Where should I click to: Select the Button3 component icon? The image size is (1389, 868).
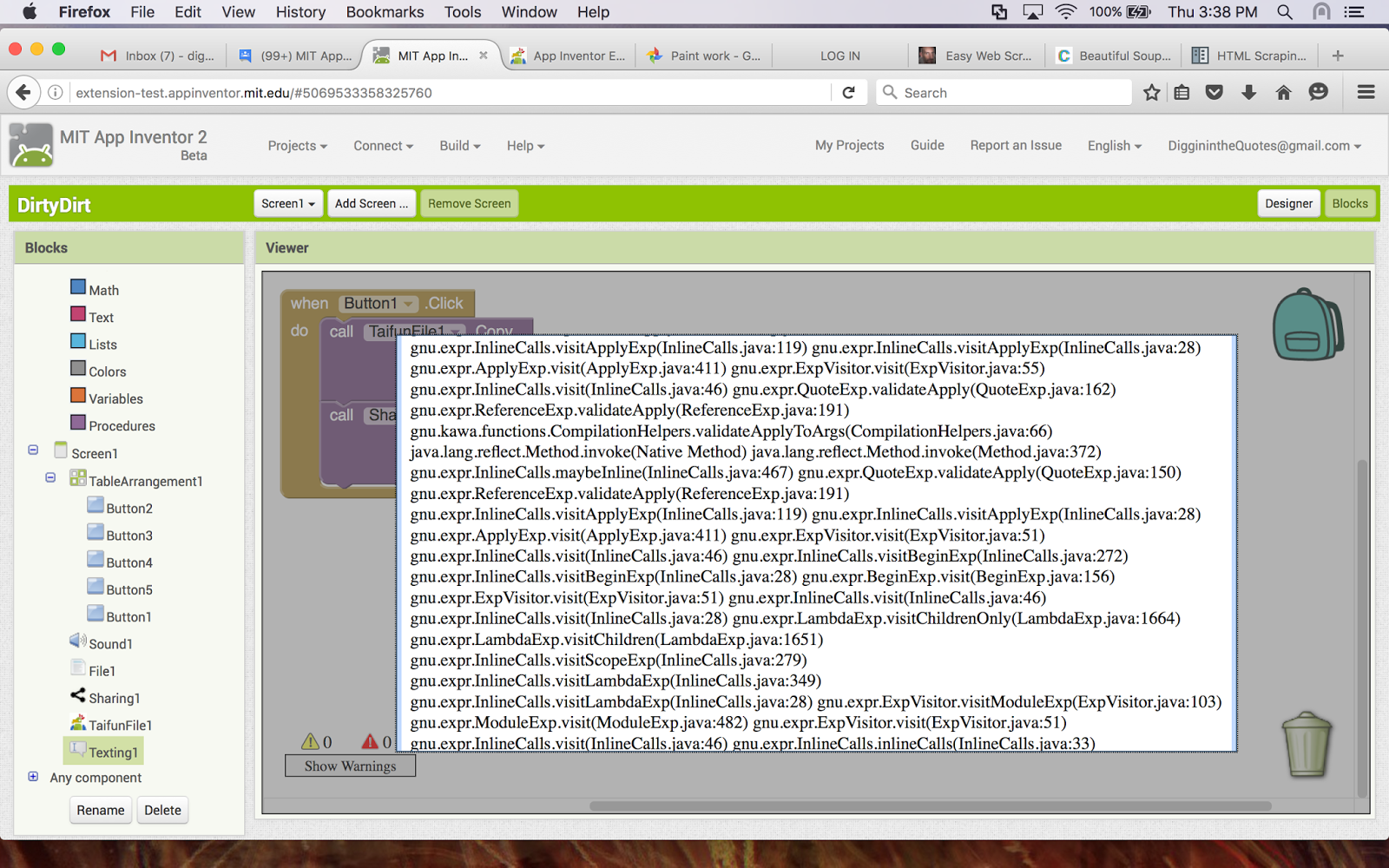[95, 531]
